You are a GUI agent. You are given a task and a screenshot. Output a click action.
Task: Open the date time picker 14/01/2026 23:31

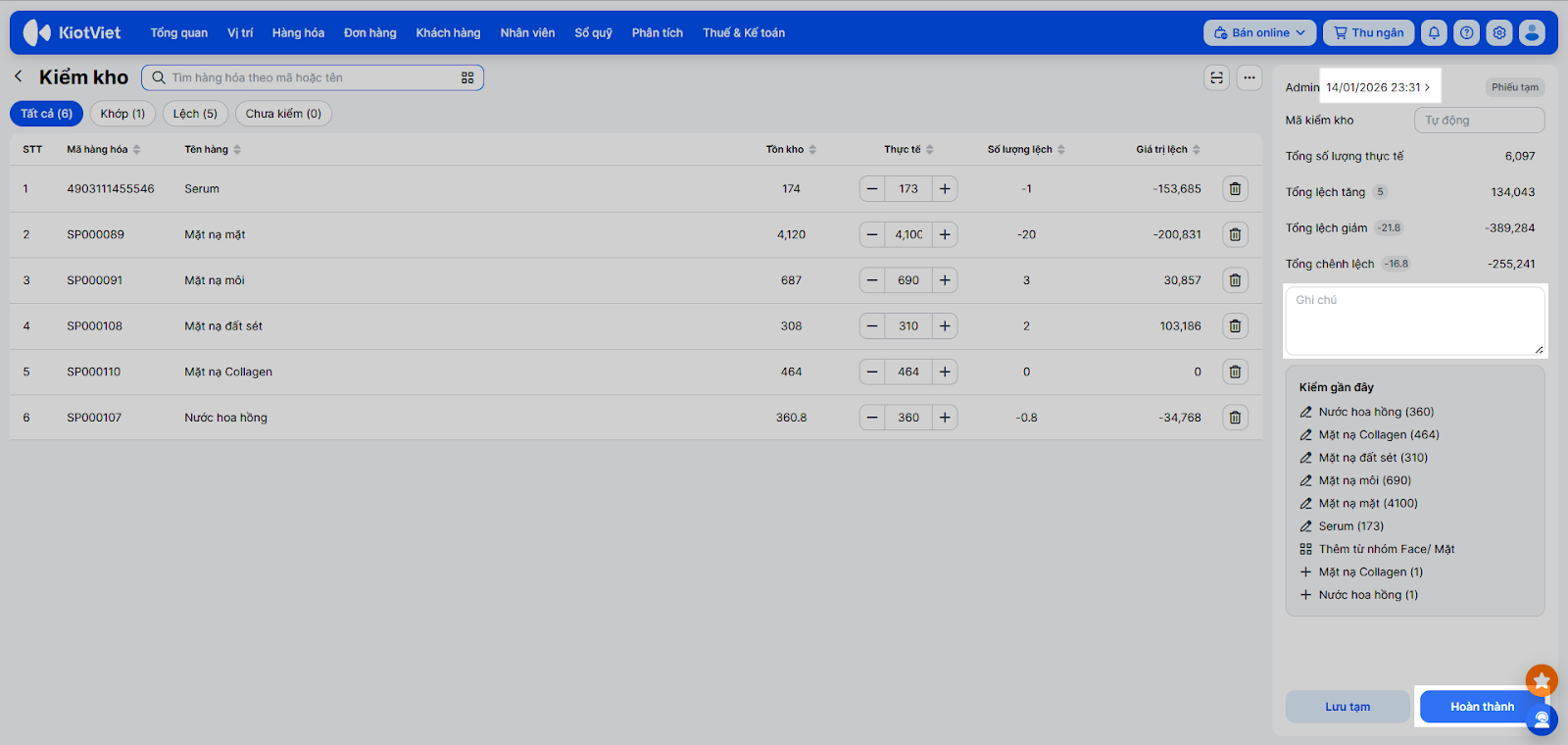[1378, 87]
